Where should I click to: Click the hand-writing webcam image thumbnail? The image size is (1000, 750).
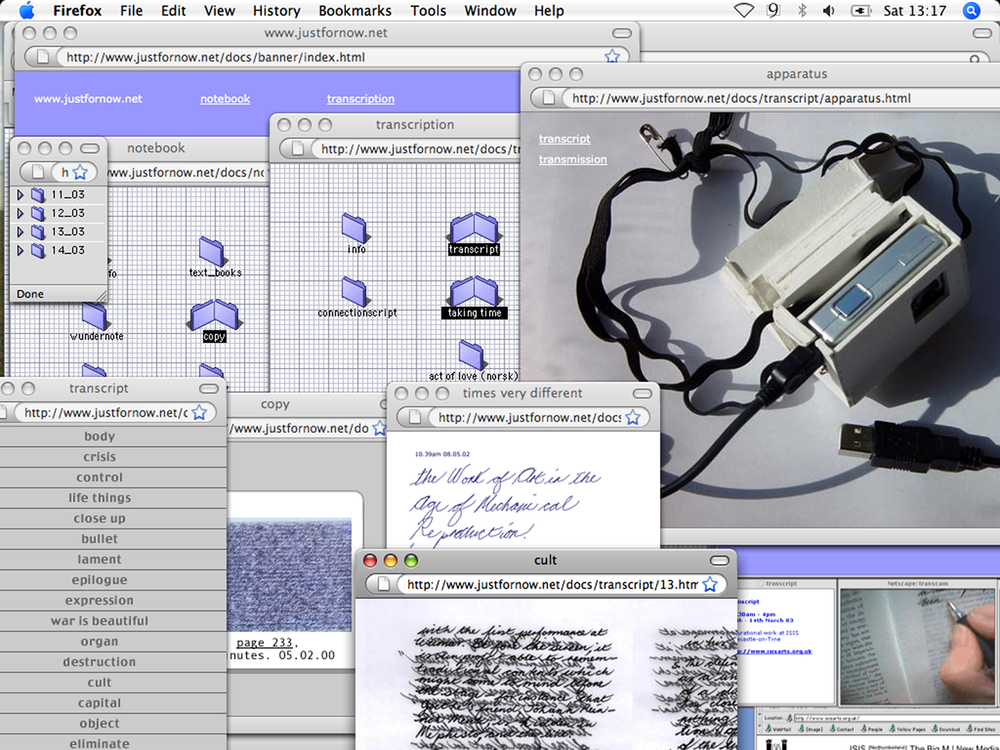tap(917, 645)
